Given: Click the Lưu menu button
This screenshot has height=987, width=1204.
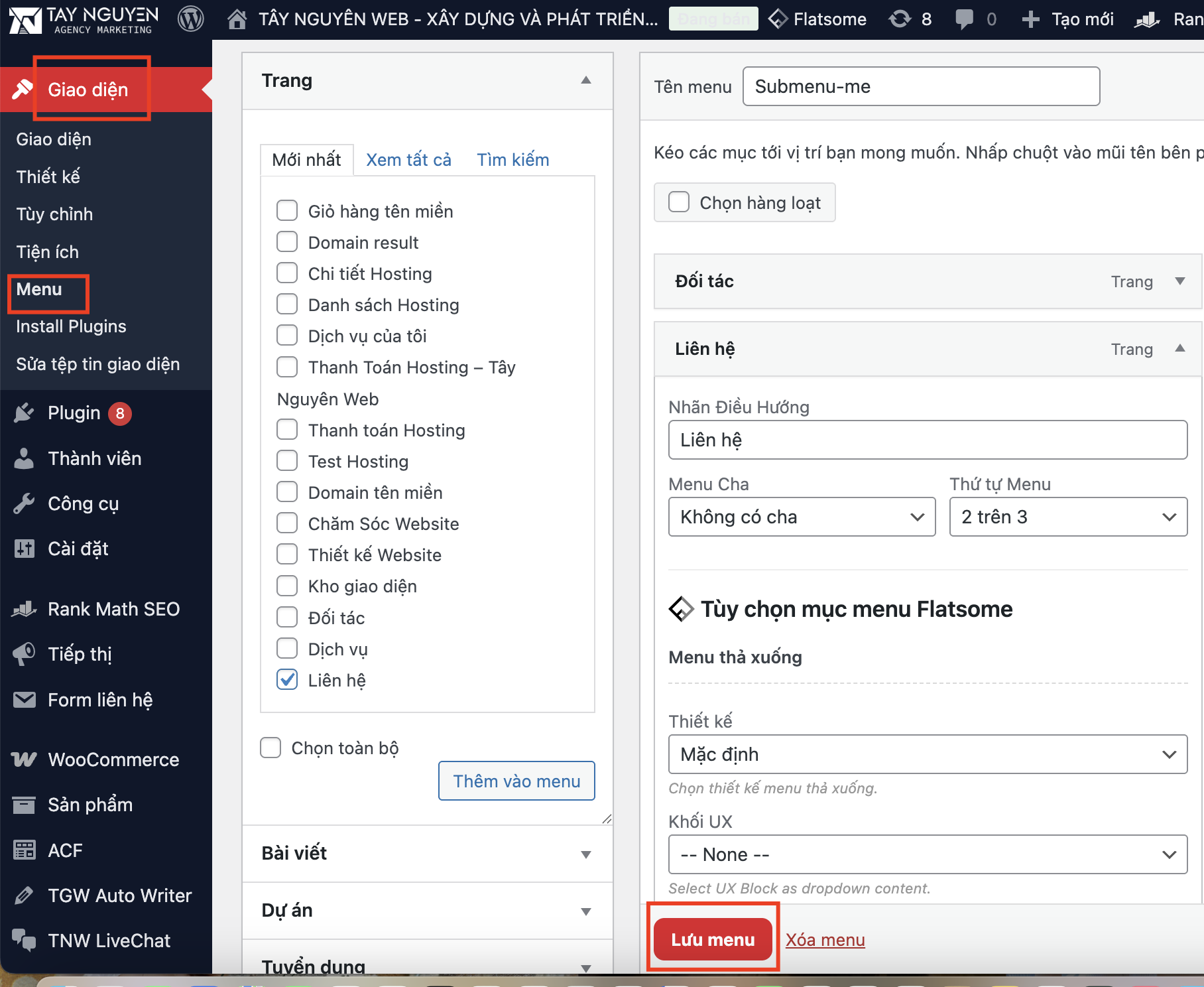Looking at the screenshot, I should click(713, 939).
